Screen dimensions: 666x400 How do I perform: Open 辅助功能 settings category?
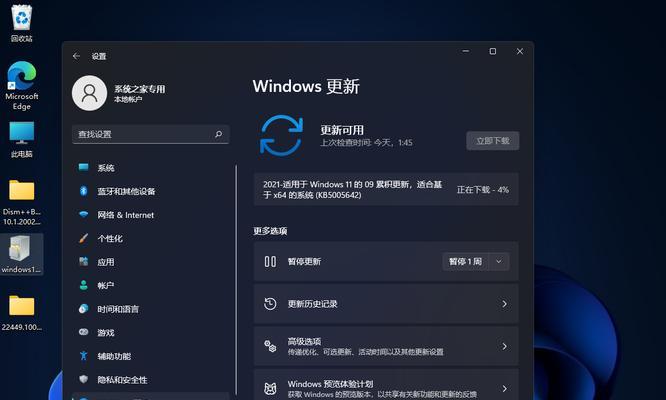tap(151, 356)
